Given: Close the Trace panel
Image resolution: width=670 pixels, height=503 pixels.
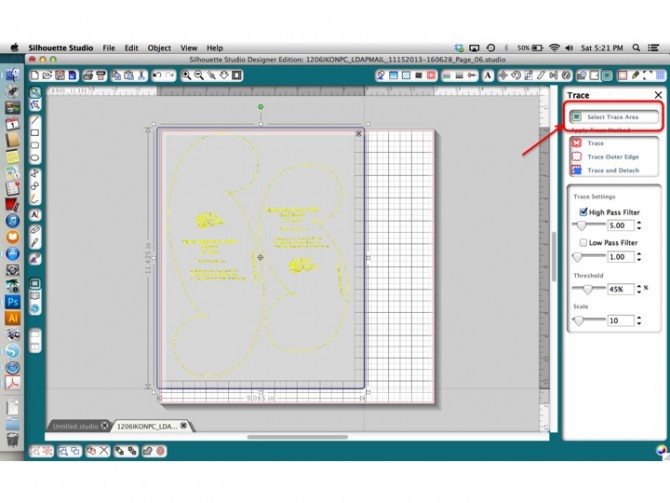Looking at the screenshot, I should pyautogui.click(x=658, y=95).
